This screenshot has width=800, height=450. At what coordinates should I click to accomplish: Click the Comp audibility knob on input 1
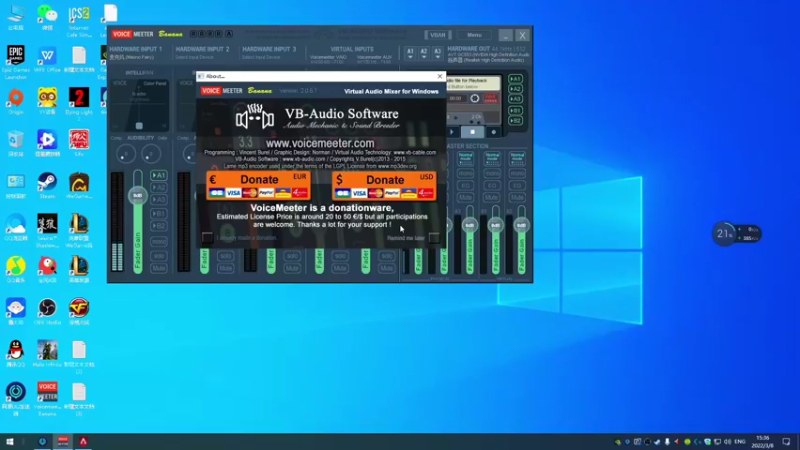pyautogui.click(x=126, y=154)
